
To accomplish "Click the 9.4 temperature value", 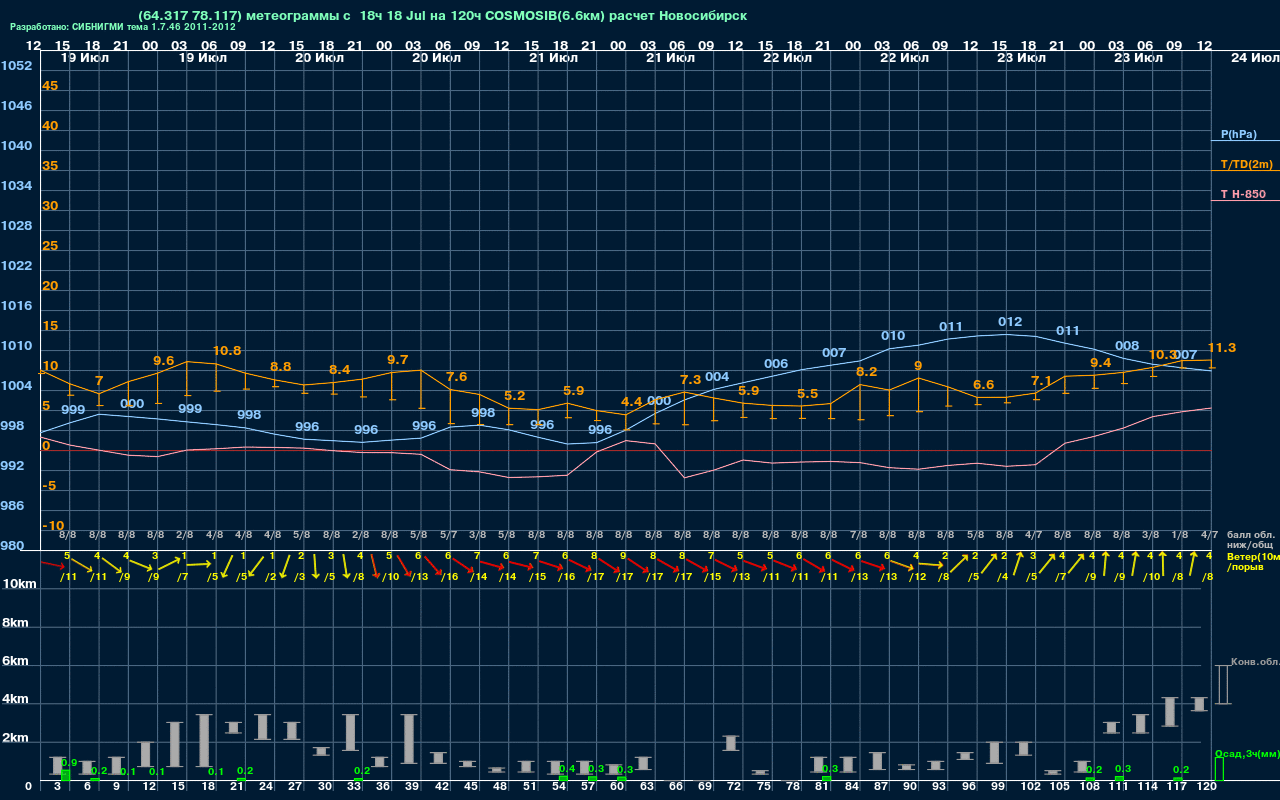I will click(x=1100, y=363).
